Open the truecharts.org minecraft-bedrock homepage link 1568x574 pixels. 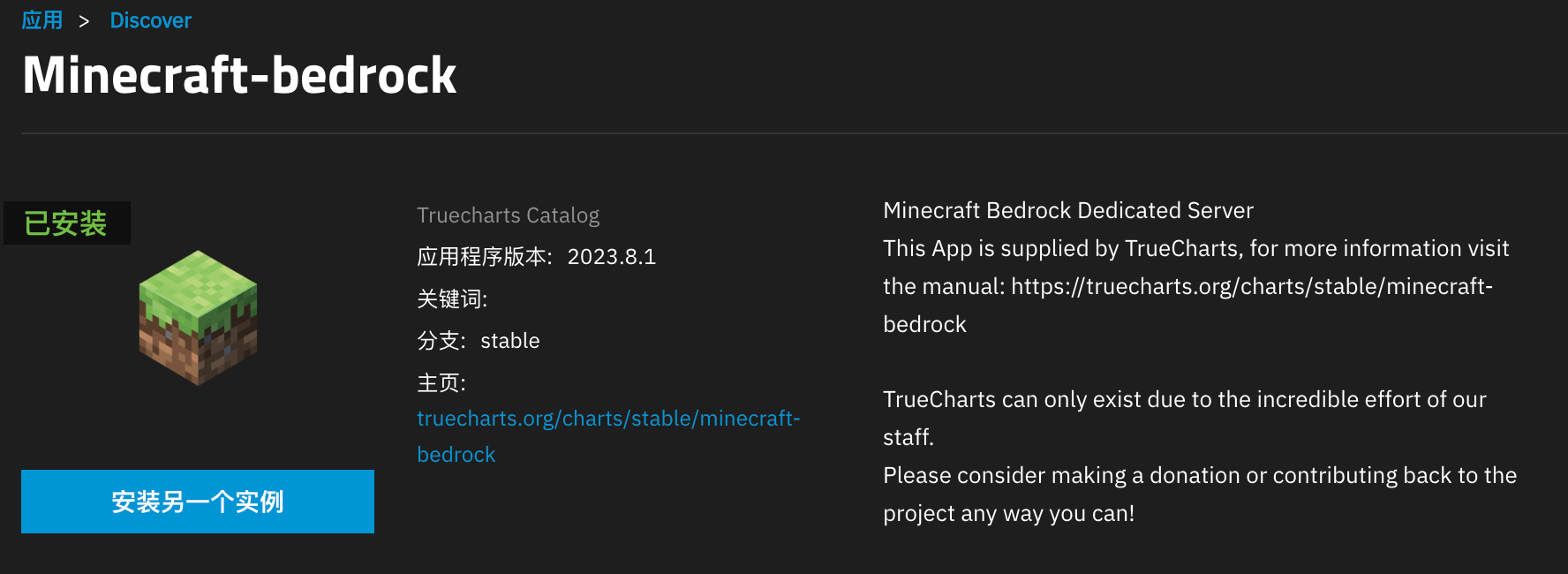coord(607,419)
